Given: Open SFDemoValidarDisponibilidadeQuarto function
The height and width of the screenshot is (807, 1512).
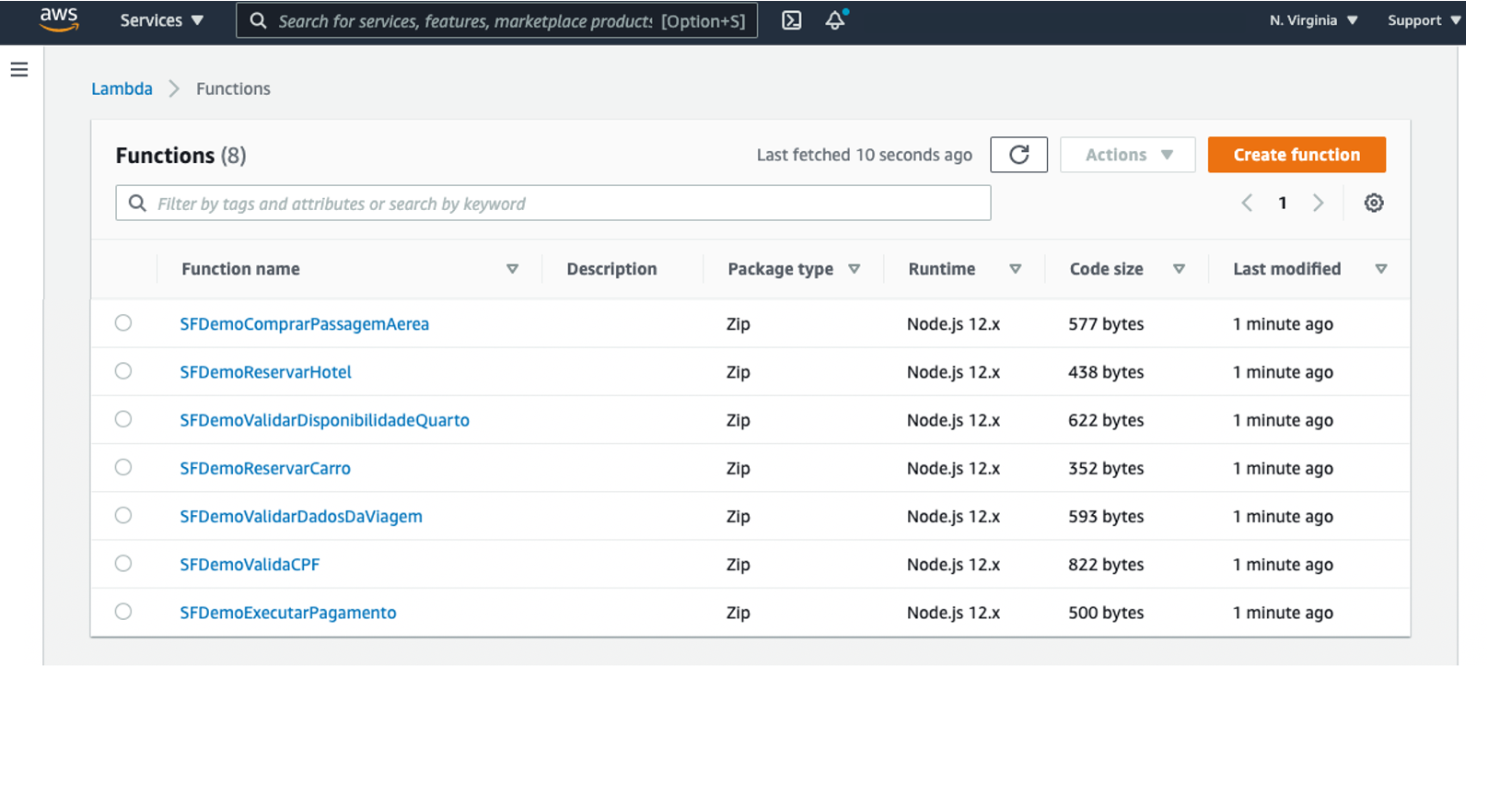Looking at the screenshot, I should coord(325,420).
